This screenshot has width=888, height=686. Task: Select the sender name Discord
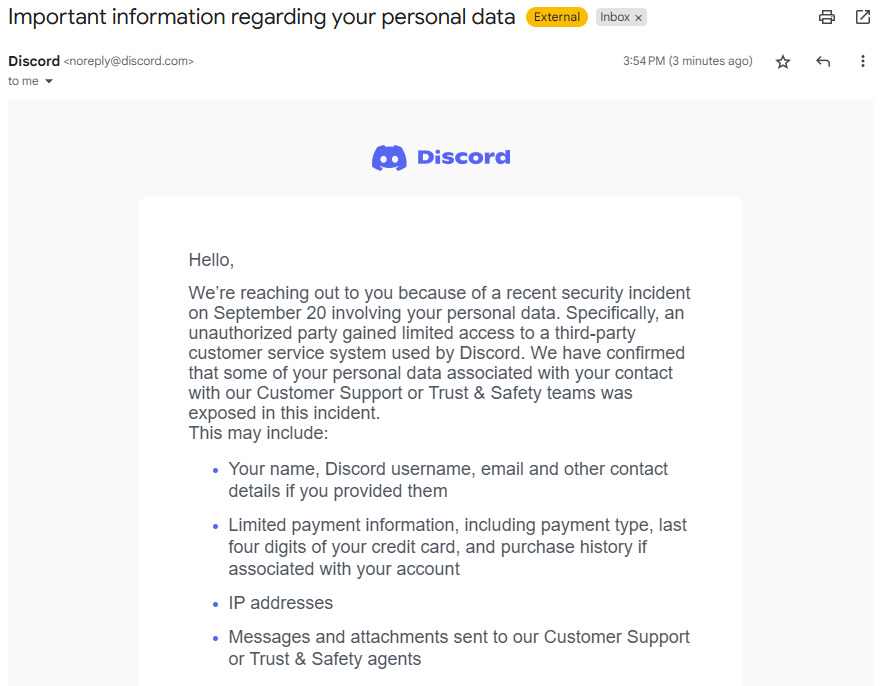pos(34,61)
